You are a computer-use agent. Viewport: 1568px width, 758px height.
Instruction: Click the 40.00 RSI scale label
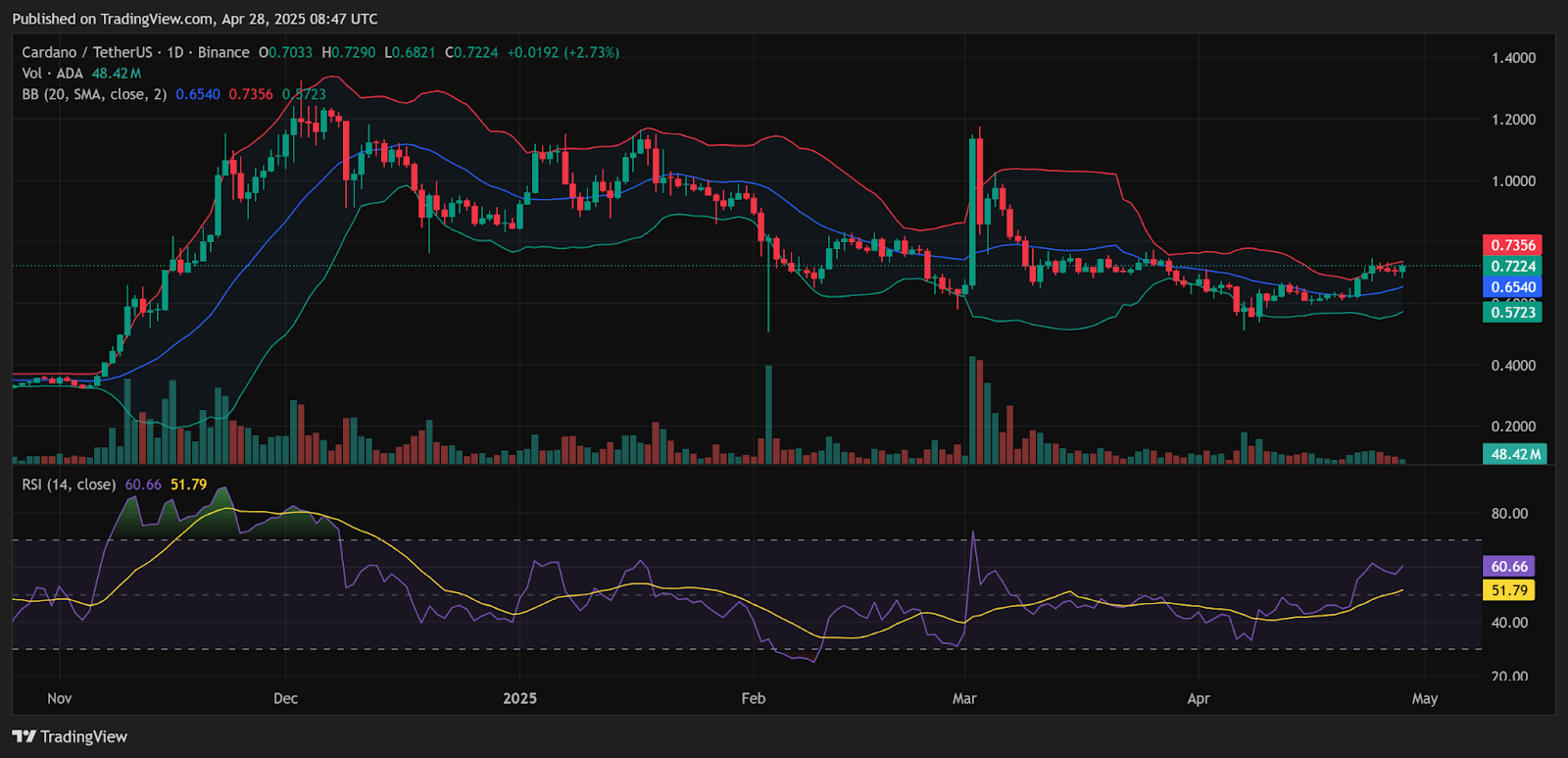pyautogui.click(x=1509, y=622)
